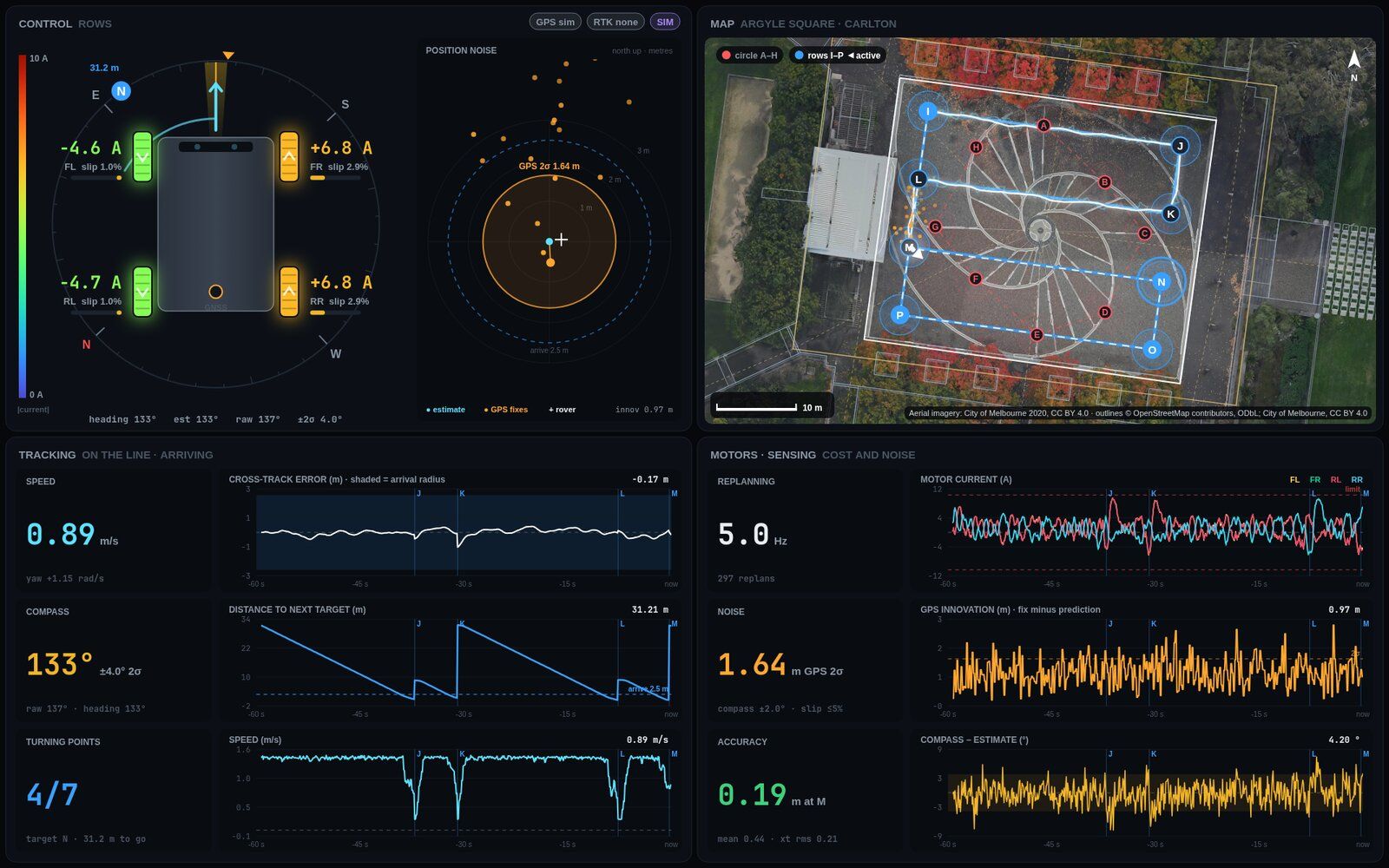Image resolution: width=1389 pixels, height=868 pixels.
Task: Click the estimate legend entry
Action: pos(445,410)
